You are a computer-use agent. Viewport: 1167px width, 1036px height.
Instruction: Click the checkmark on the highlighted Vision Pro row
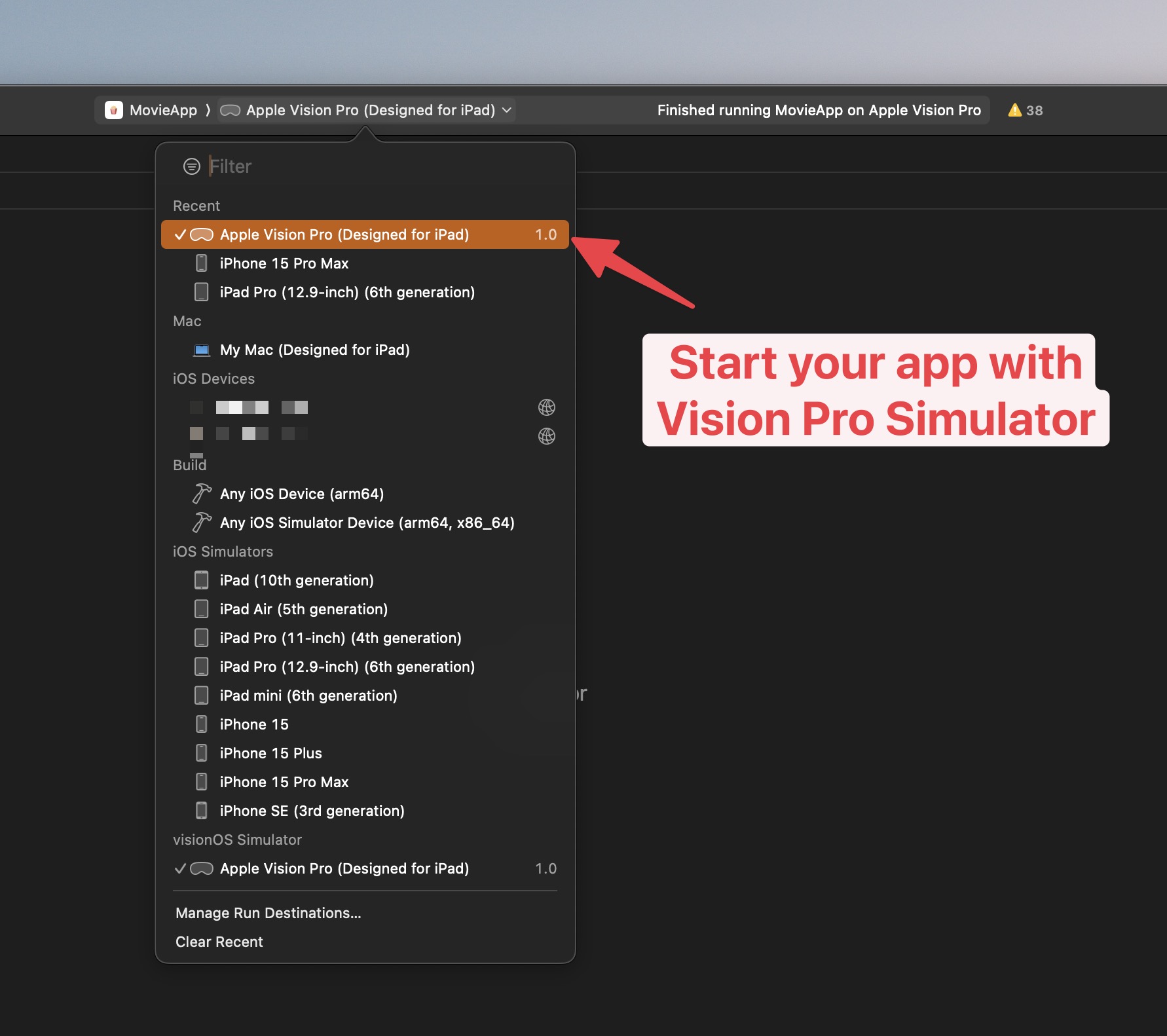[180, 234]
